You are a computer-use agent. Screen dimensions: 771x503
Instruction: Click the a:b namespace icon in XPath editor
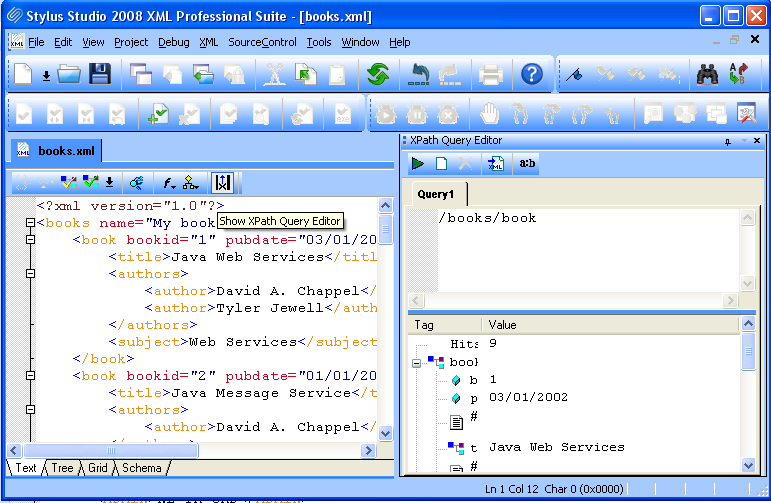point(525,164)
